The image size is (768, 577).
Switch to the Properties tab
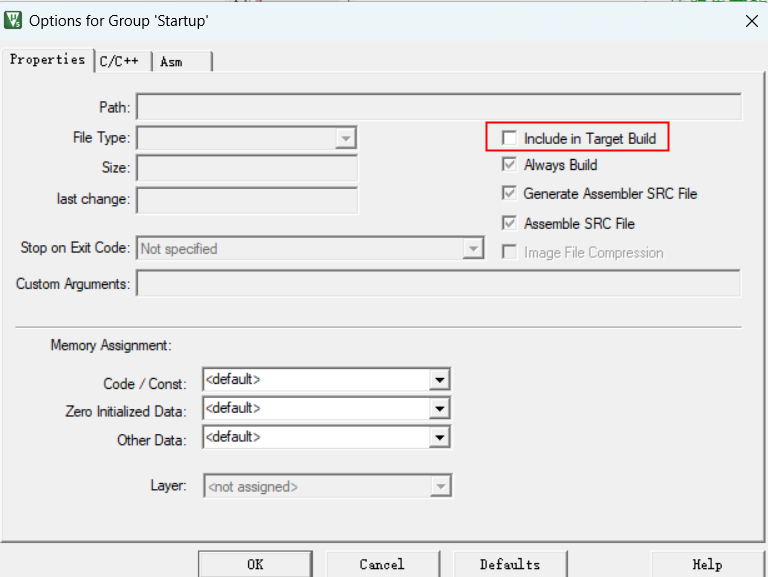click(47, 60)
